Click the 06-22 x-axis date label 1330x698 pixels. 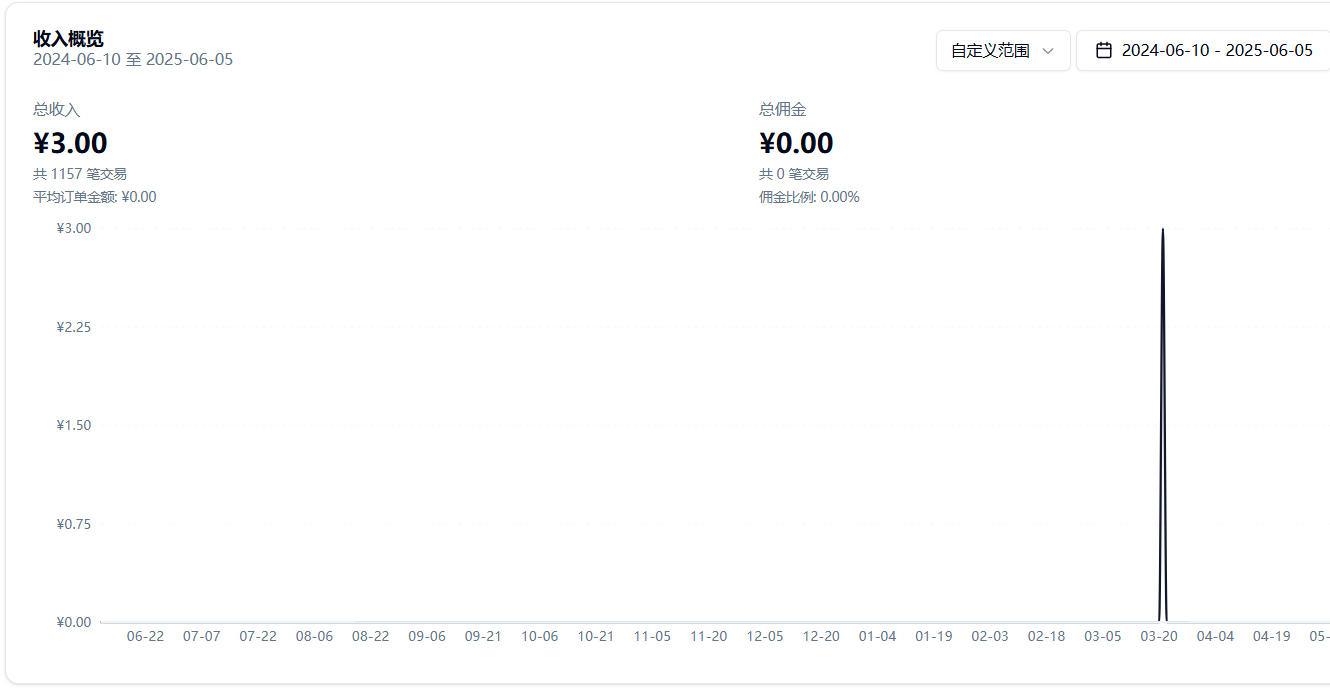(145, 636)
